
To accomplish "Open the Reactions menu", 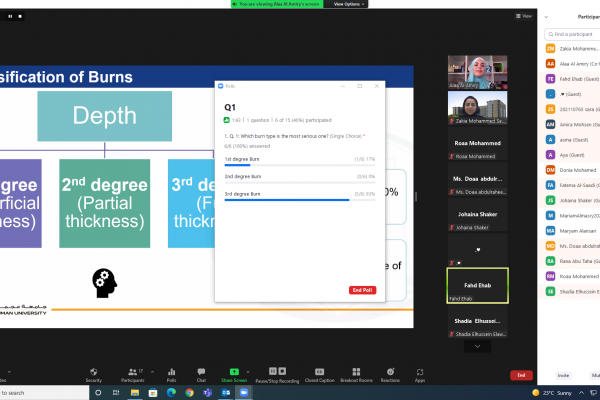I will [390, 372].
